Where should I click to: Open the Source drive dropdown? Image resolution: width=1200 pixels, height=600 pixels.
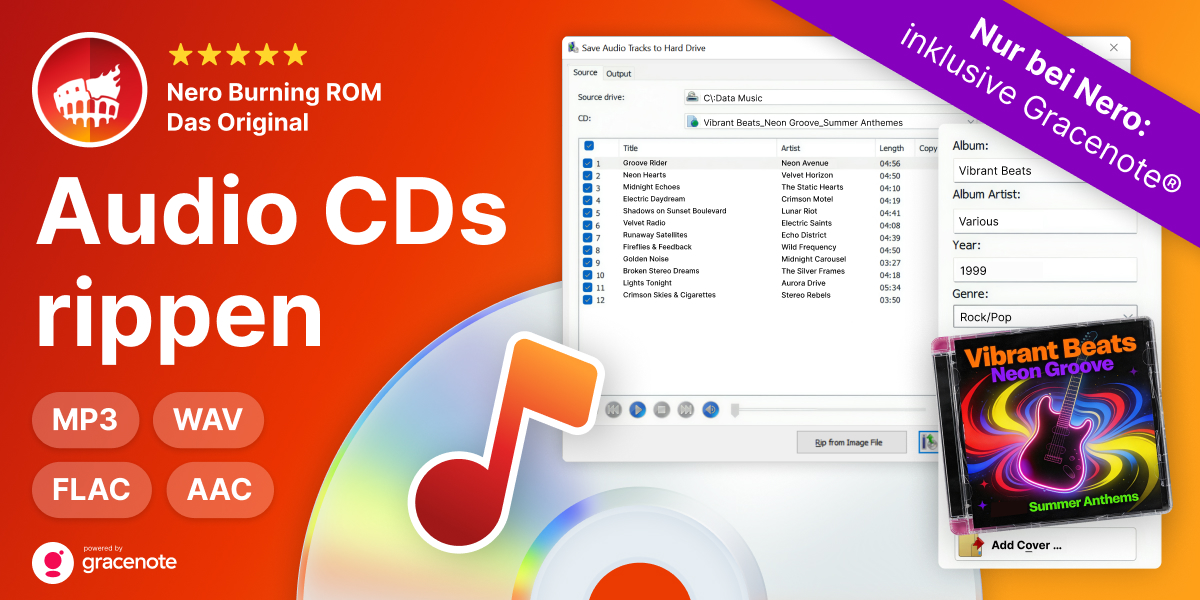tap(811, 98)
